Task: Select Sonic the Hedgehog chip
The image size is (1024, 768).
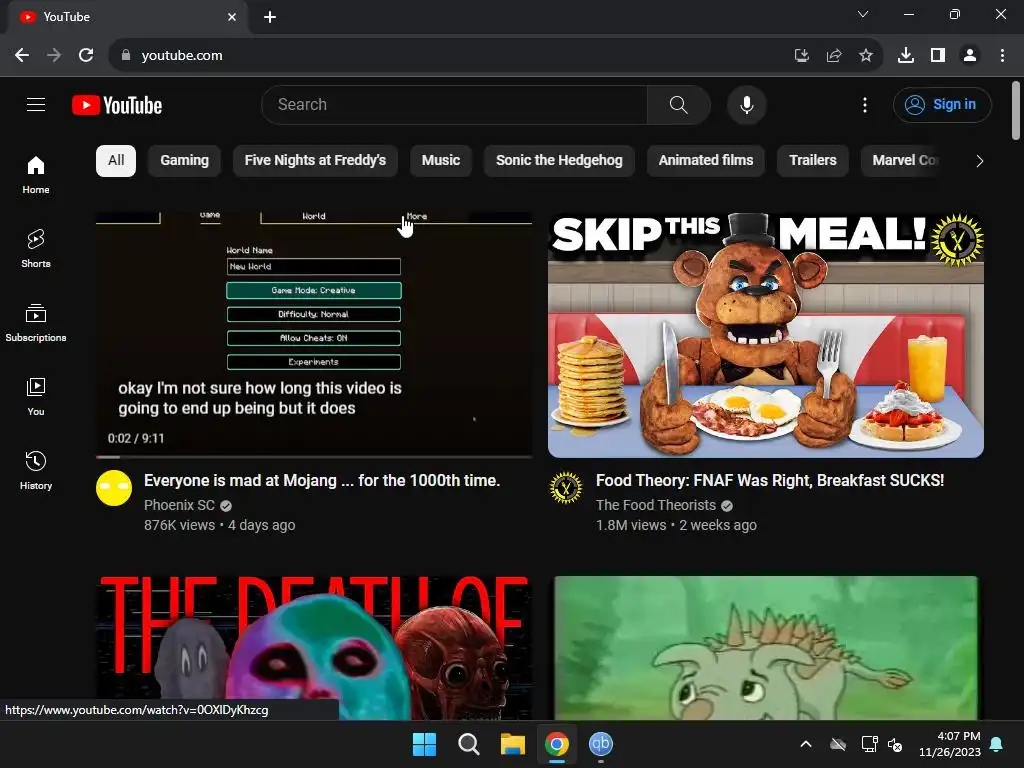Action: point(559,161)
